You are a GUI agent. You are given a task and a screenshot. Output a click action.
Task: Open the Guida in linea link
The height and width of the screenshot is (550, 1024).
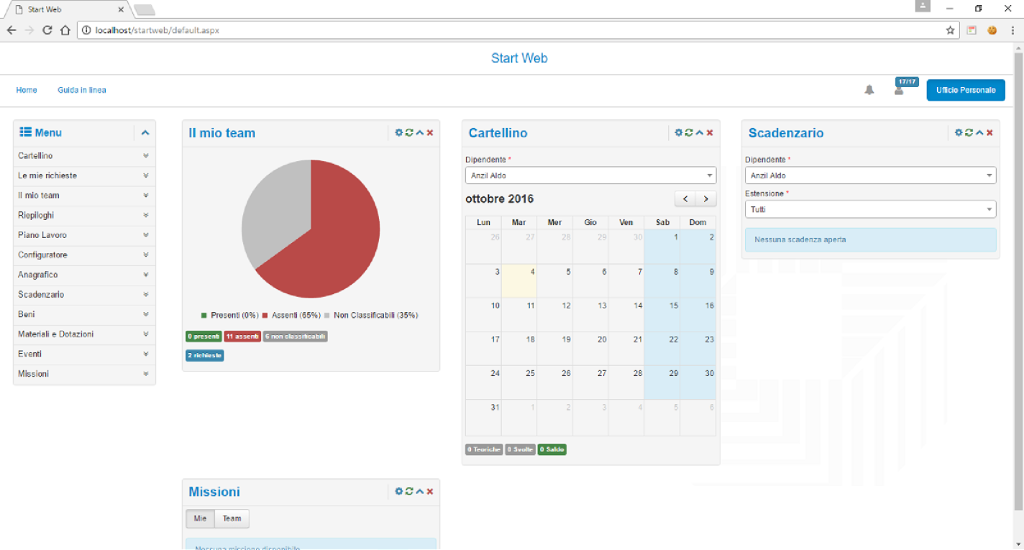(82, 91)
